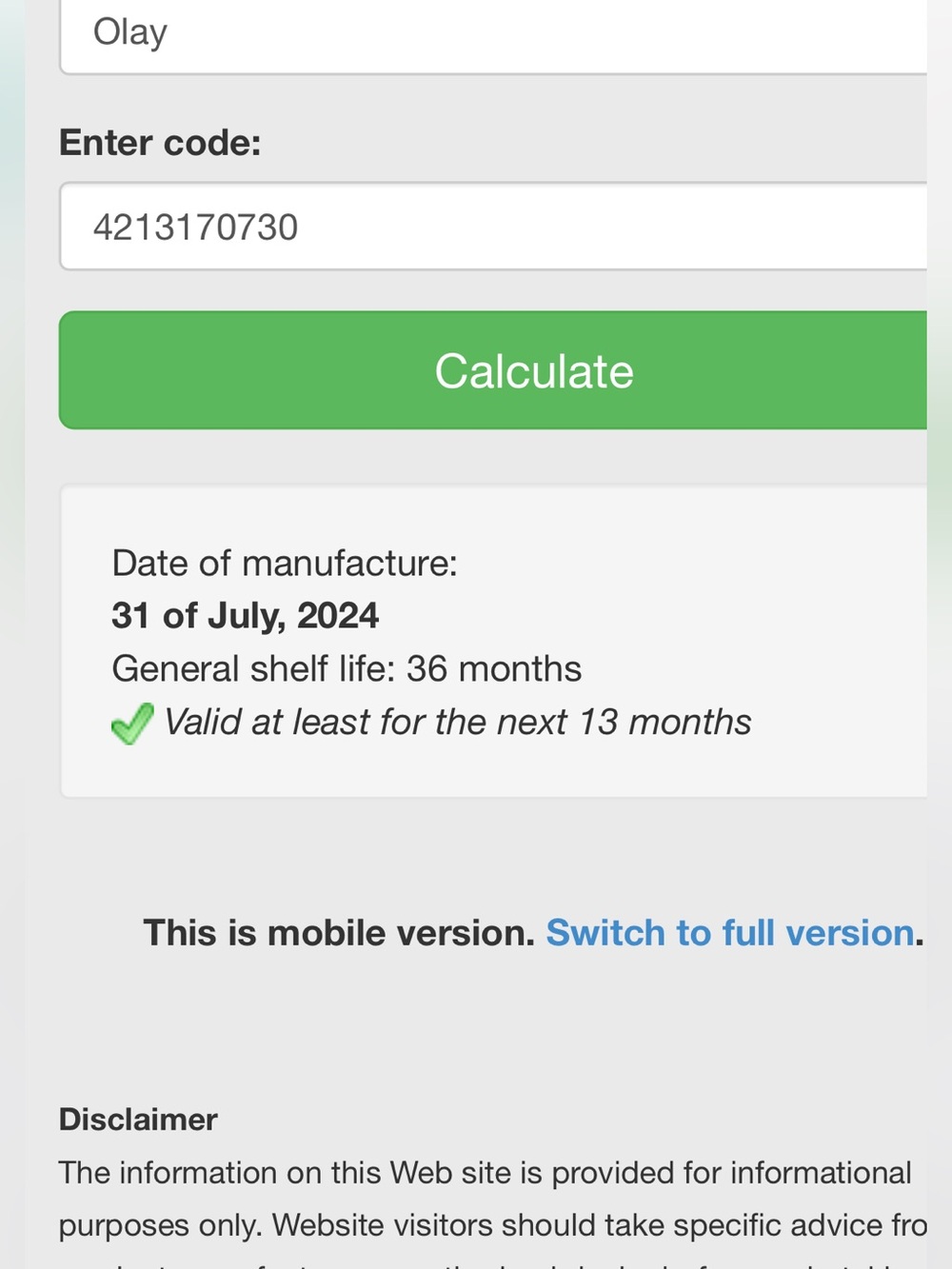The image size is (952, 1269).
Task: Click the This is mobile version text
Action: click(339, 933)
